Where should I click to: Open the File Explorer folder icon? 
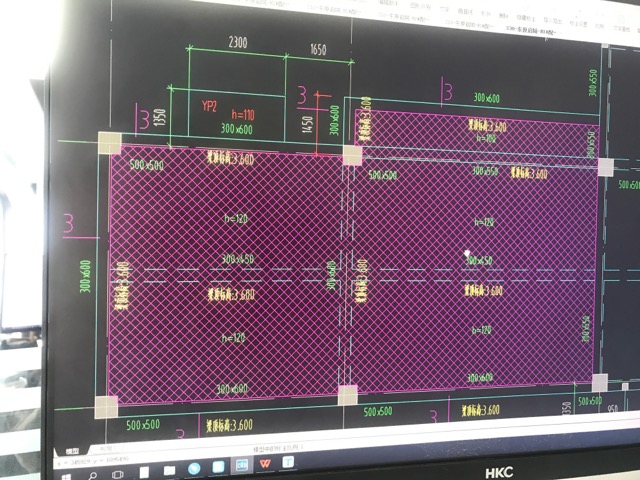click(169, 471)
